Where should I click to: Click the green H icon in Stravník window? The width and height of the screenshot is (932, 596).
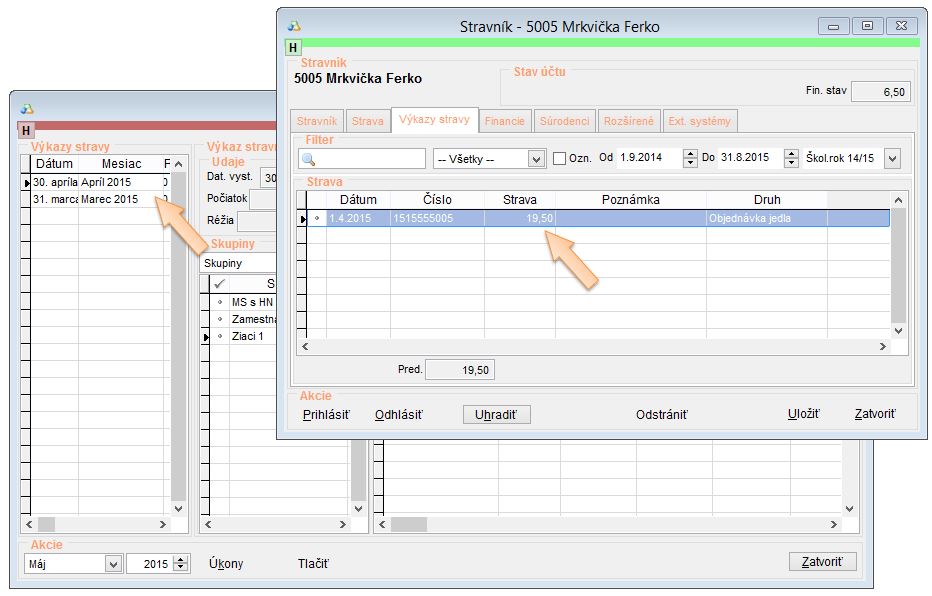(x=293, y=47)
